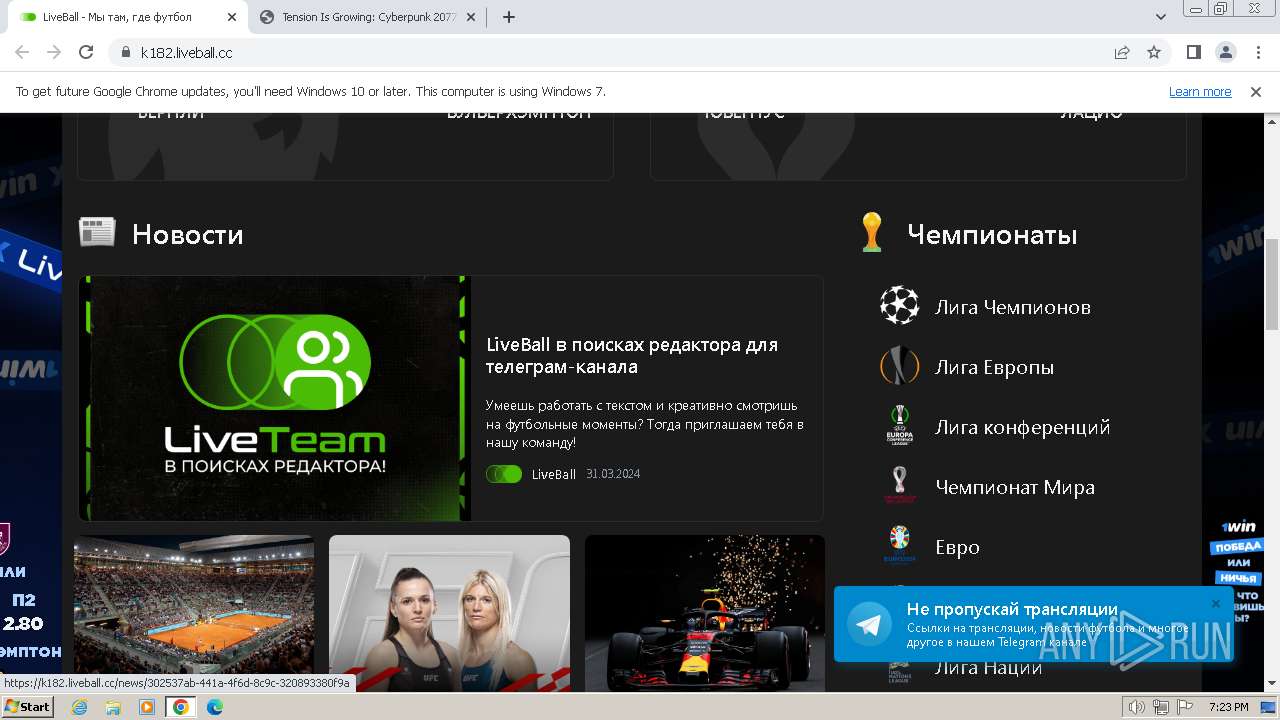View site information via the padlock icon

pos(125,52)
